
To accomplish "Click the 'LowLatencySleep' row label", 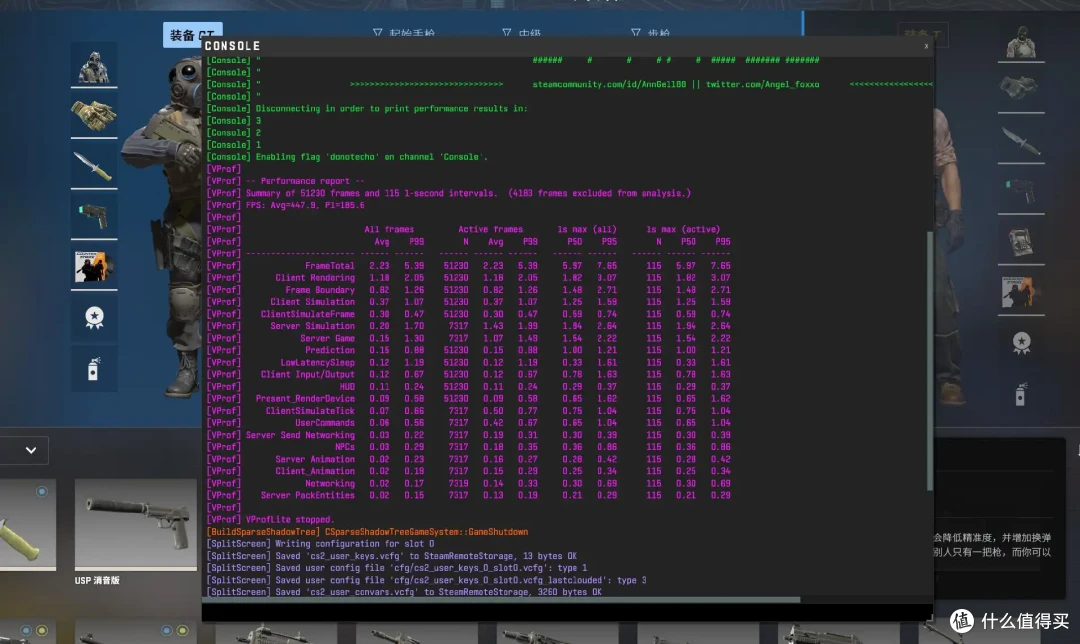I will coord(317,362).
